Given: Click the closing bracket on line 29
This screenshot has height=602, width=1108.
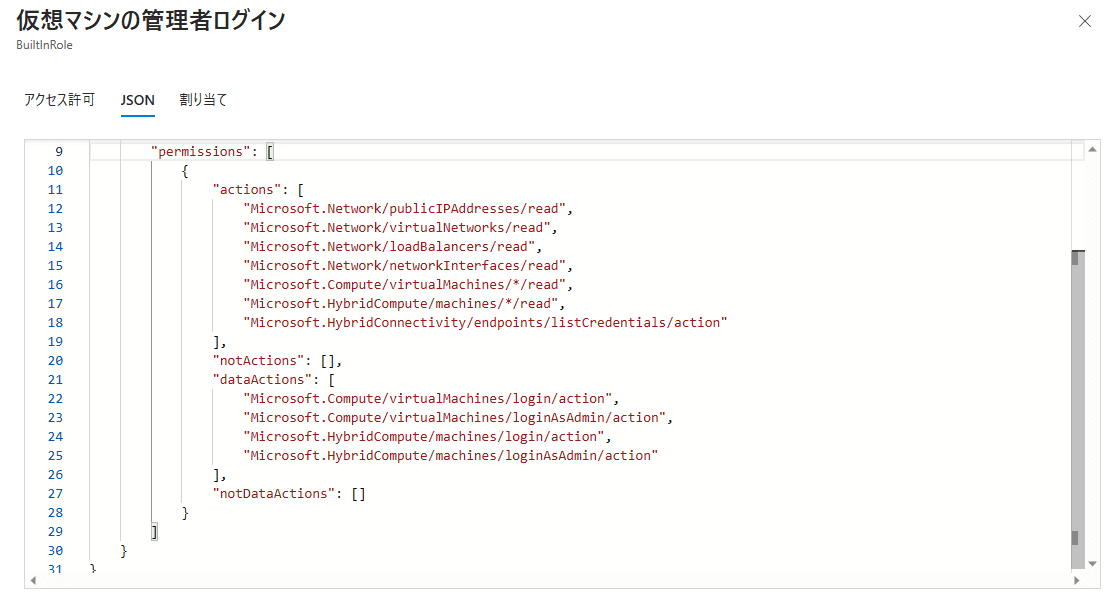Looking at the screenshot, I should 154,532.
